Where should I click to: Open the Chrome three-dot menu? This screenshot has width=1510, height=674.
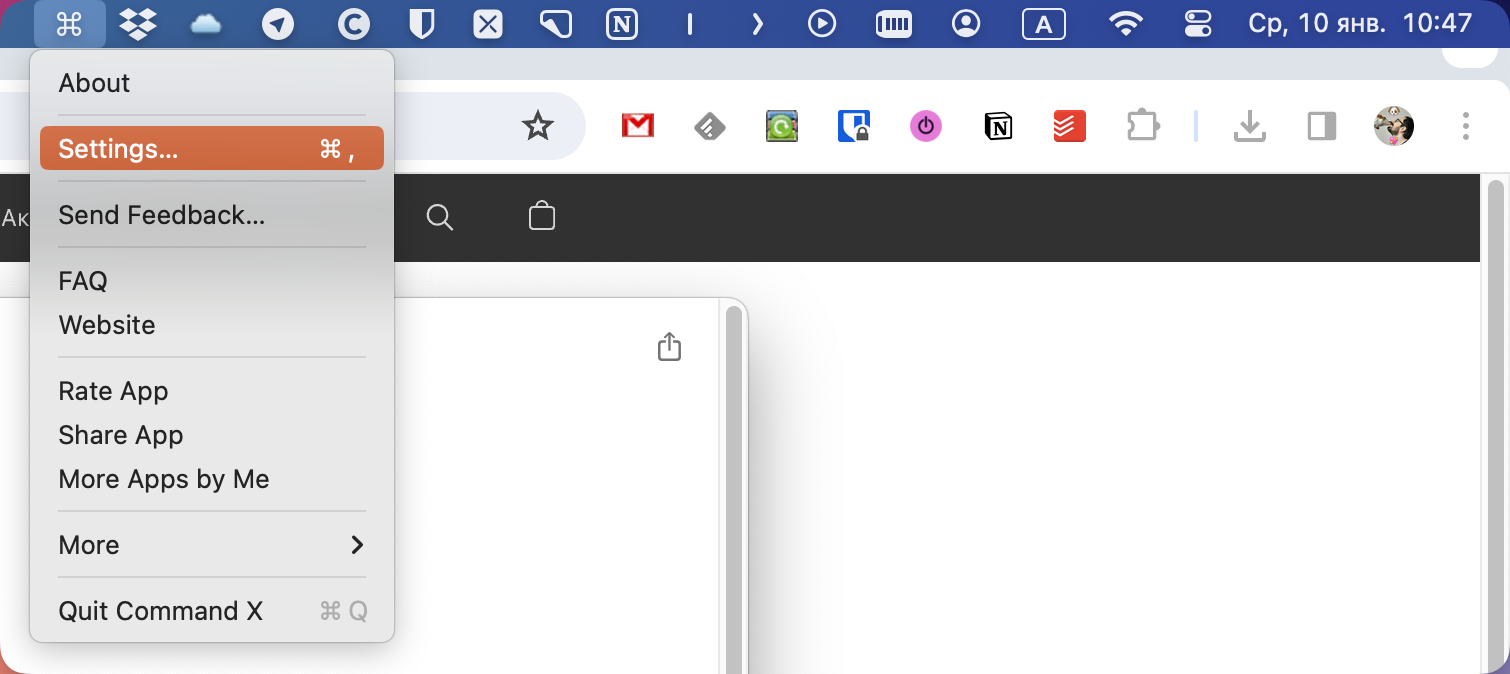1465,126
